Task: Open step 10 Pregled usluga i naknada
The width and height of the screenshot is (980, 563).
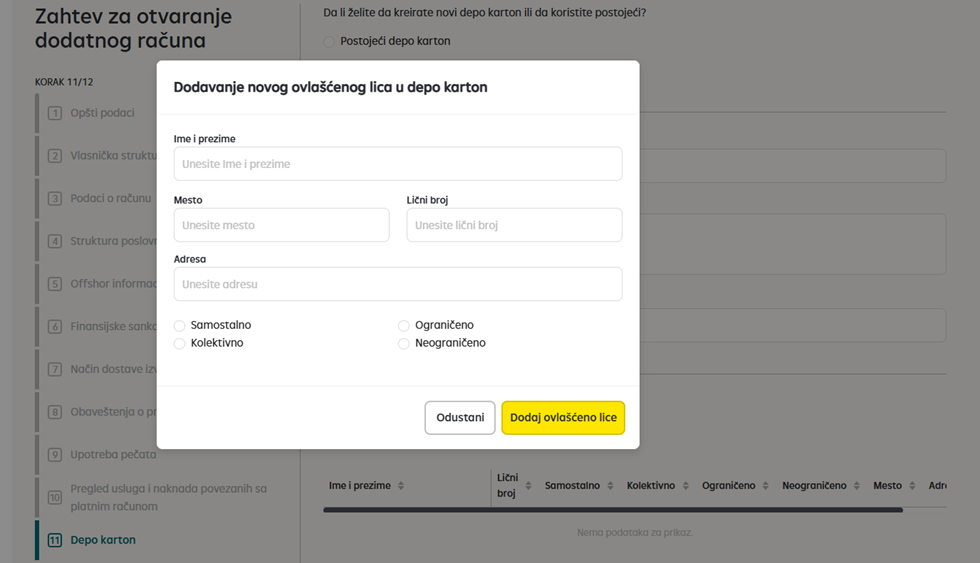Action: pyautogui.click(x=168, y=497)
